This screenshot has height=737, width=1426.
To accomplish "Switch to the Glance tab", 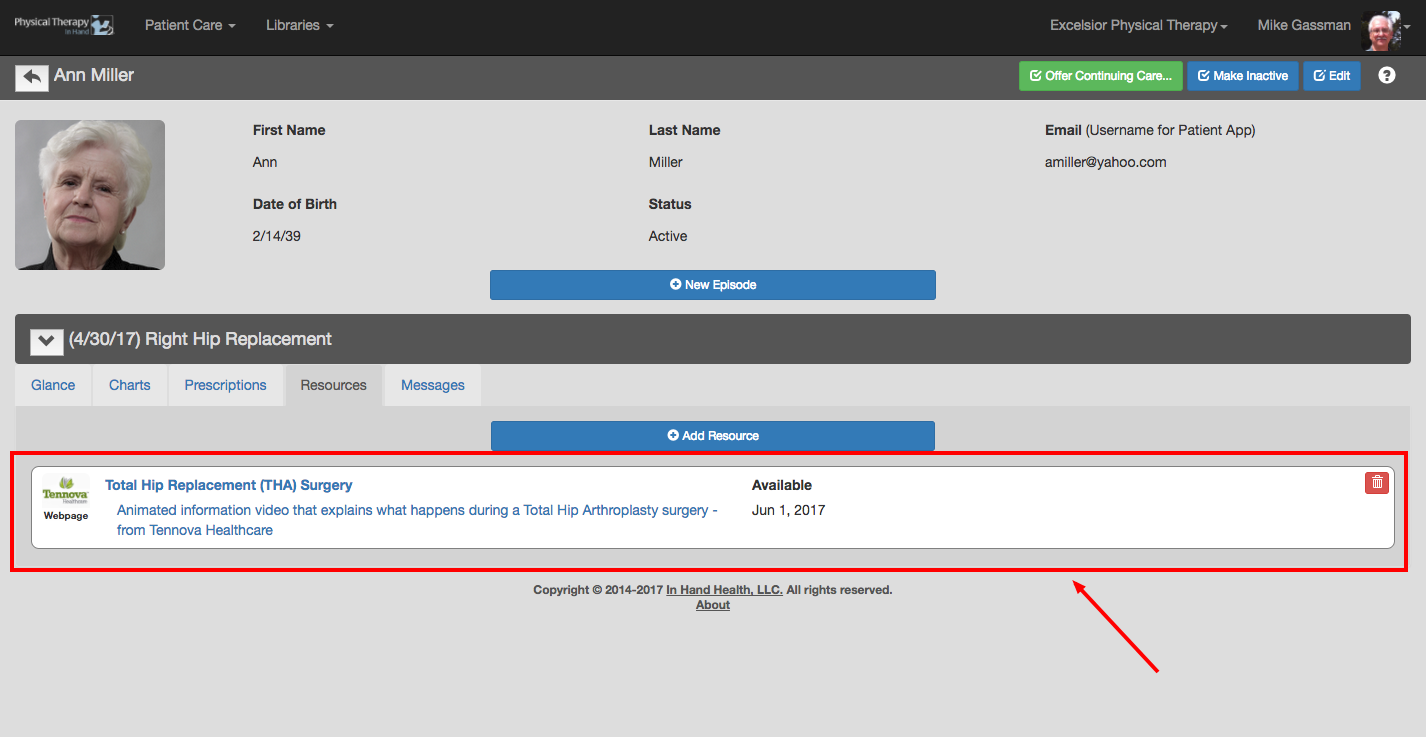I will (53, 385).
